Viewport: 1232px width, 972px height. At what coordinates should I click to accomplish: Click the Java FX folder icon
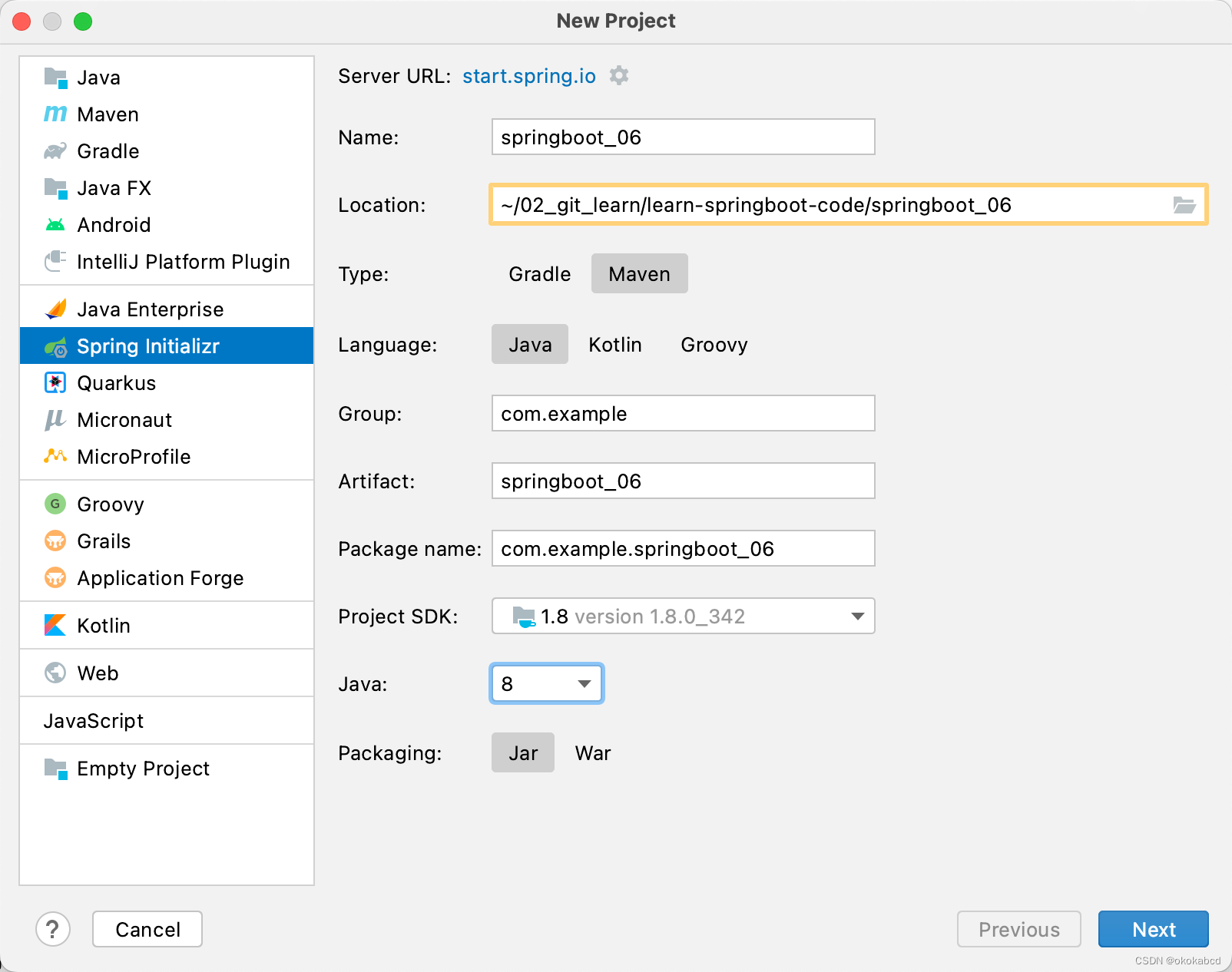point(55,188)
